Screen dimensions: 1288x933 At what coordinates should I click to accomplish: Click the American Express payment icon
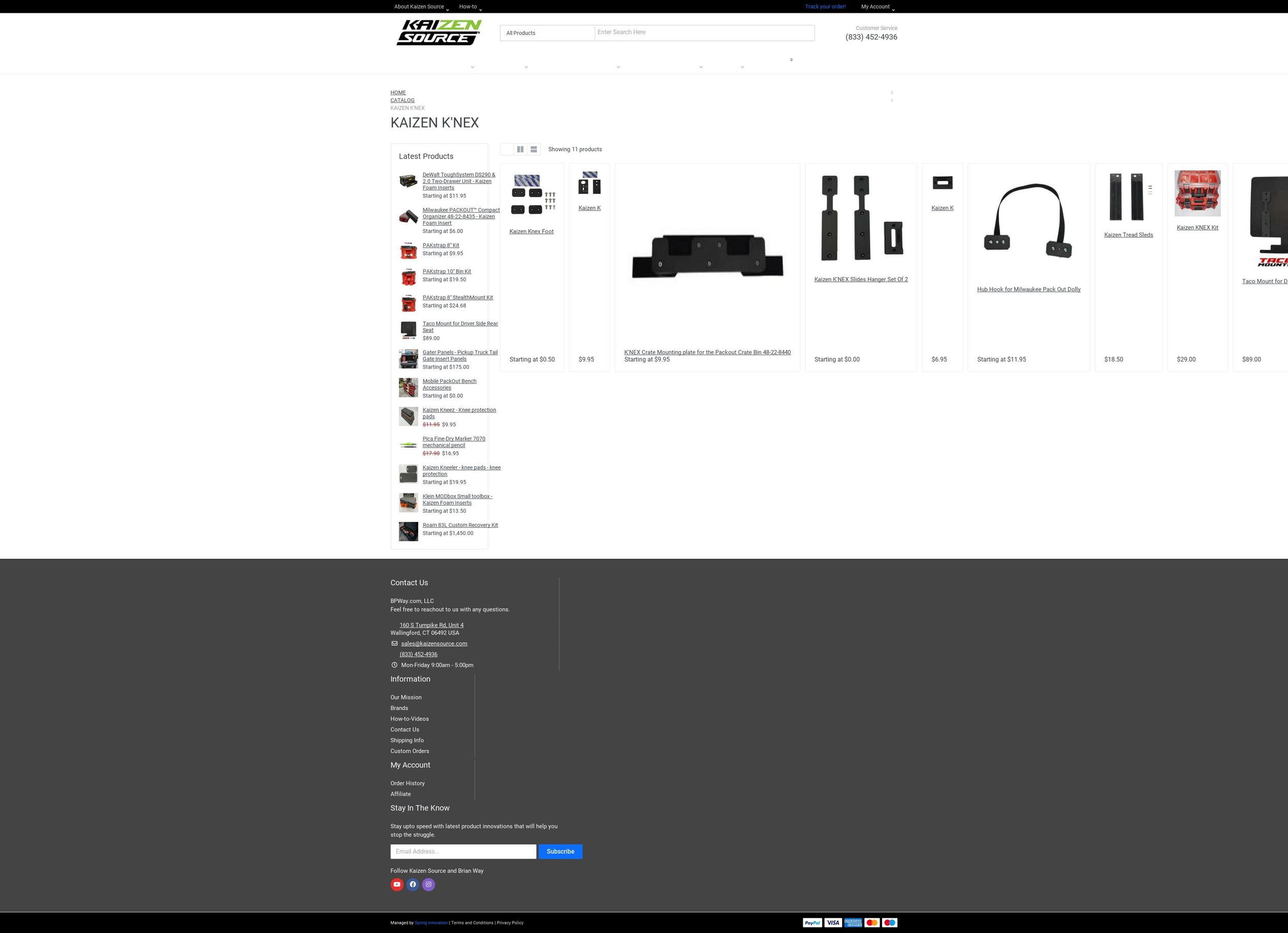click(853, 923)
